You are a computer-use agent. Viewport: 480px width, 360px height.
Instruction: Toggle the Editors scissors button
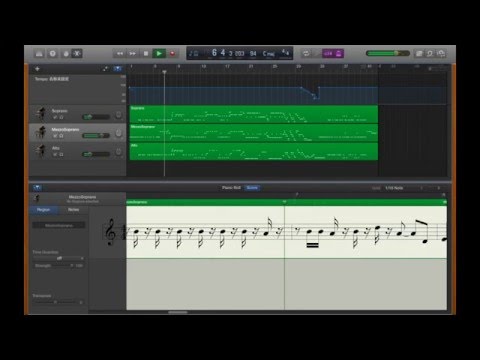click(77, 53)
